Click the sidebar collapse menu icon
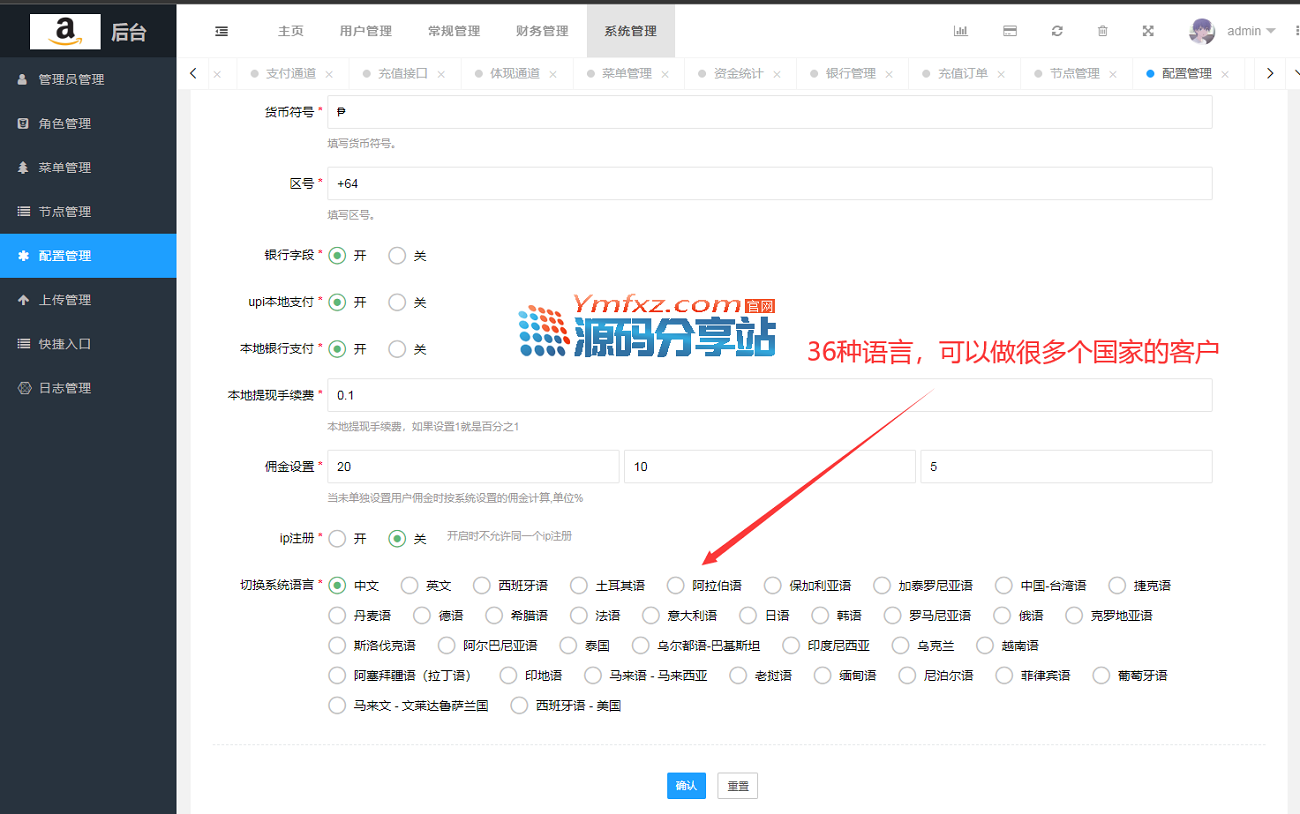The width and height of the screenshot is (1300, 814). tap(221, 31)
